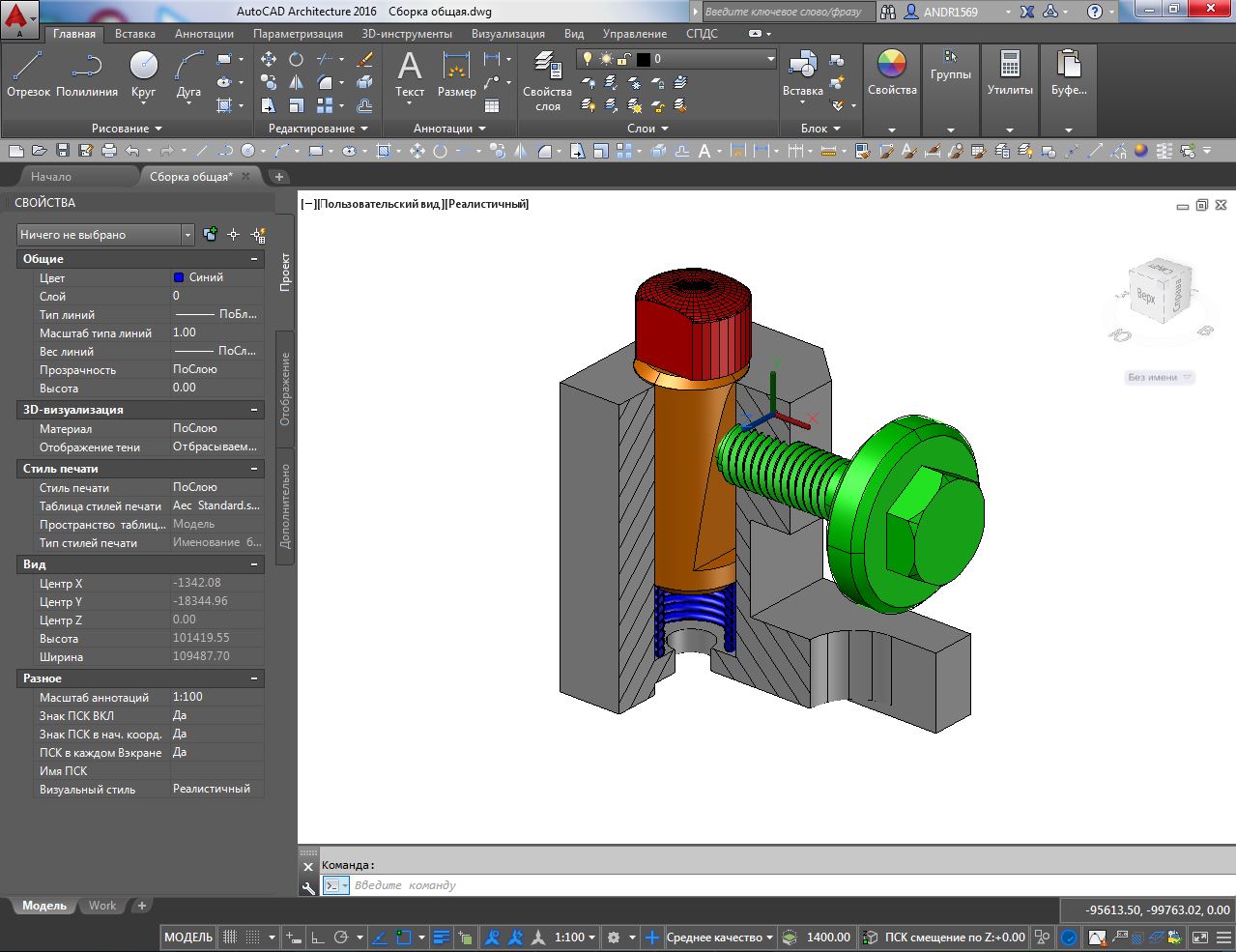Click the render sphere icon in toolbar
Screen dimensions: 1236x952
(x=1141, y=151)
